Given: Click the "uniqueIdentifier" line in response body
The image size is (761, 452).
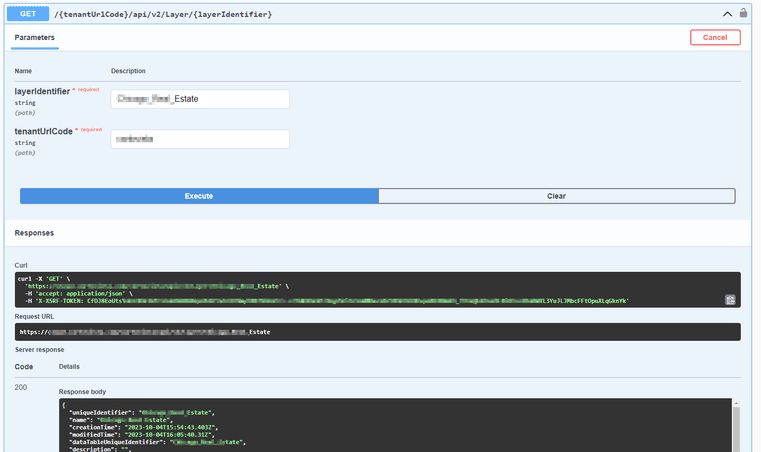Looking at the screenshot, I should 142,413.
